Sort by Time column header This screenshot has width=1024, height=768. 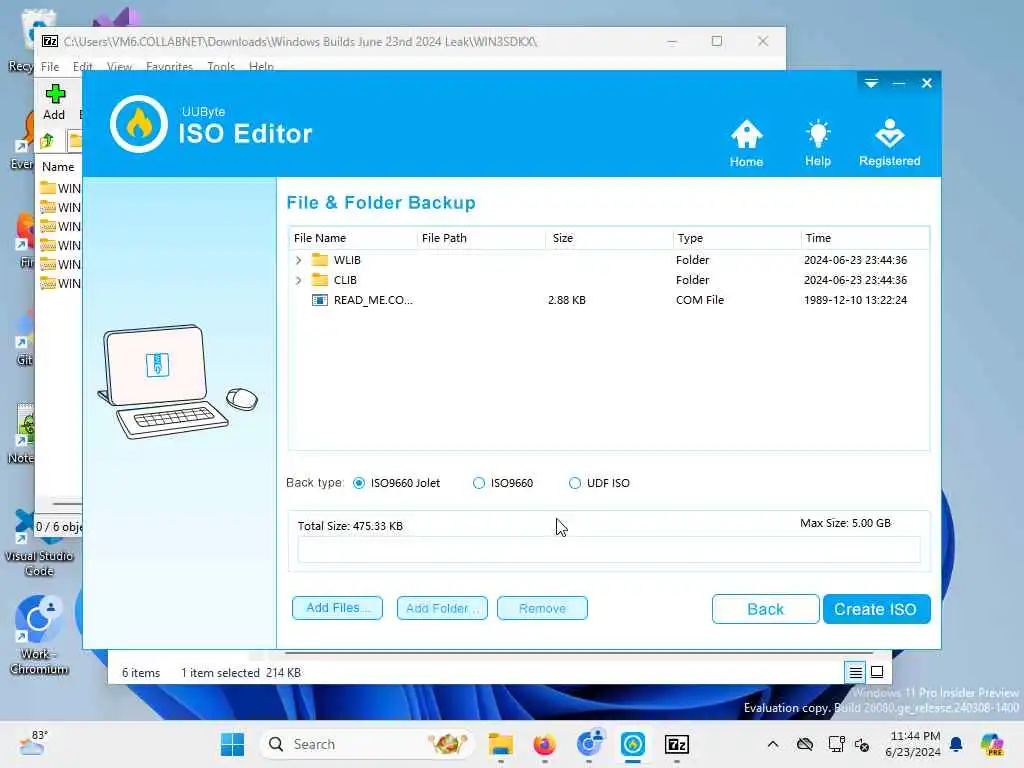[865, 238]
